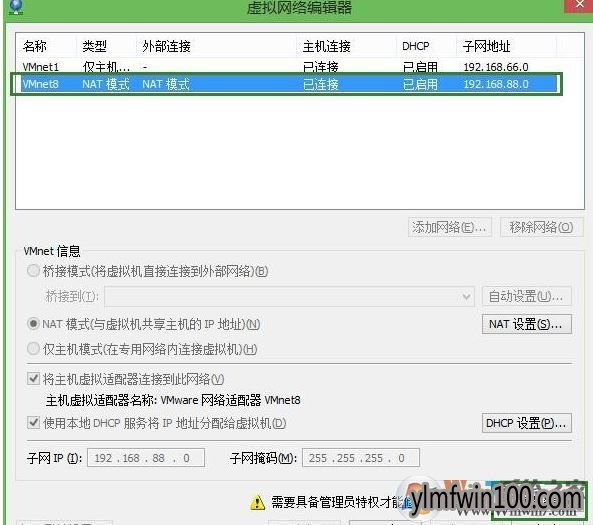
Task: Click the 主机连接 column header
Action: (x=326, y=46)
